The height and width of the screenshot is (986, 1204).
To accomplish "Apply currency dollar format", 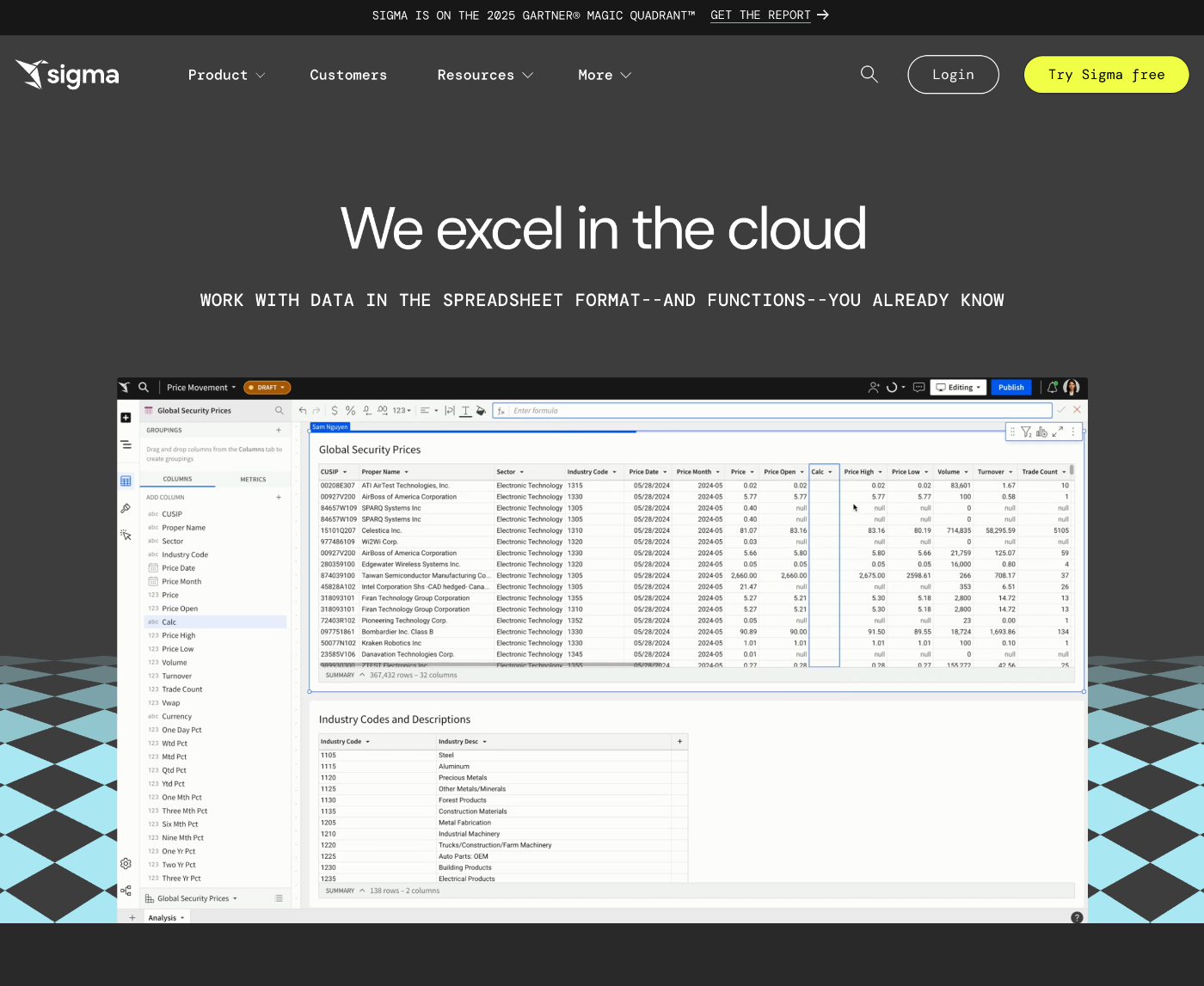I will coord(335,411).
